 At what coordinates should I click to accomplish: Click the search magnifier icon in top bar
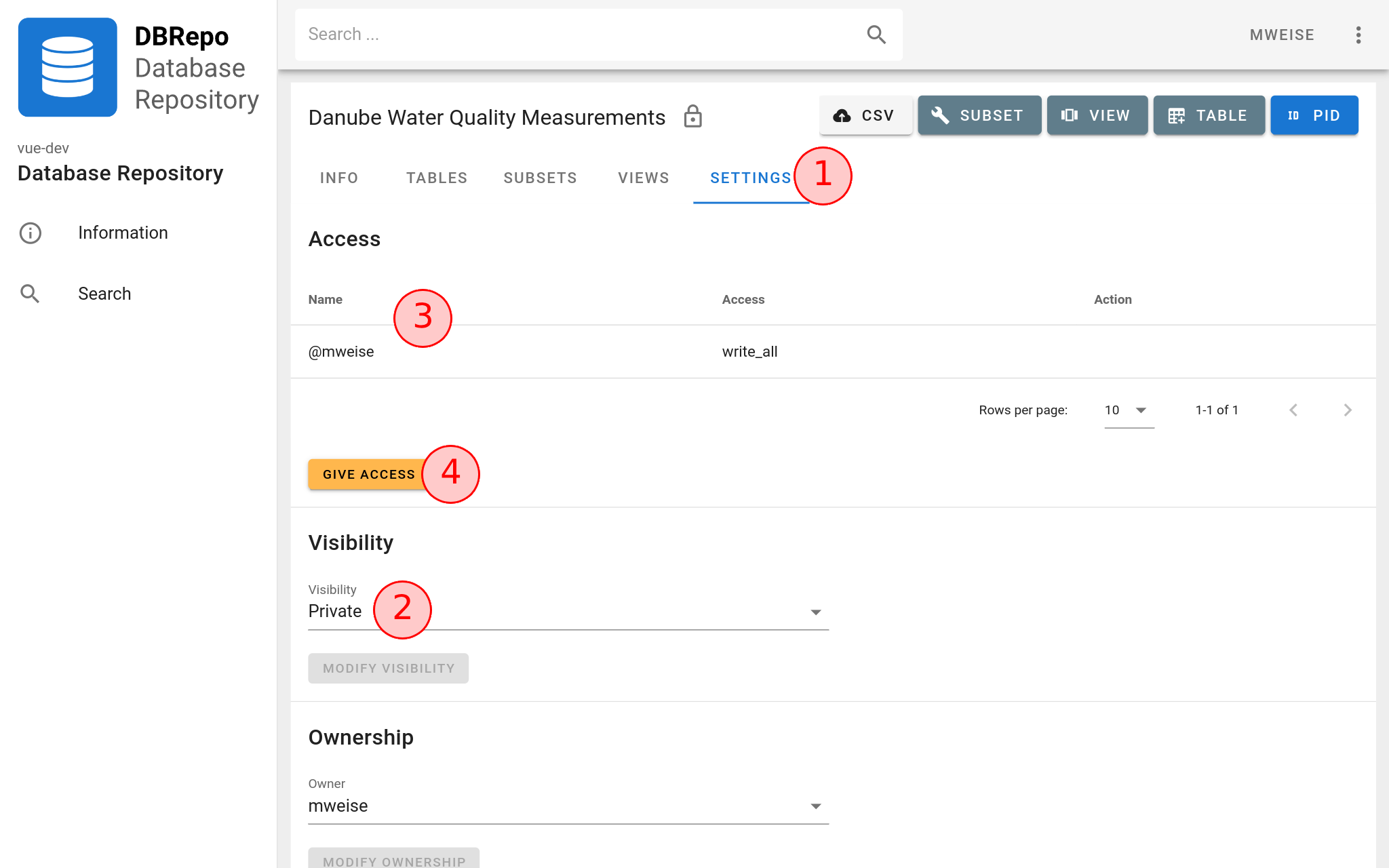pyautogui.click(x=876, y=35)
